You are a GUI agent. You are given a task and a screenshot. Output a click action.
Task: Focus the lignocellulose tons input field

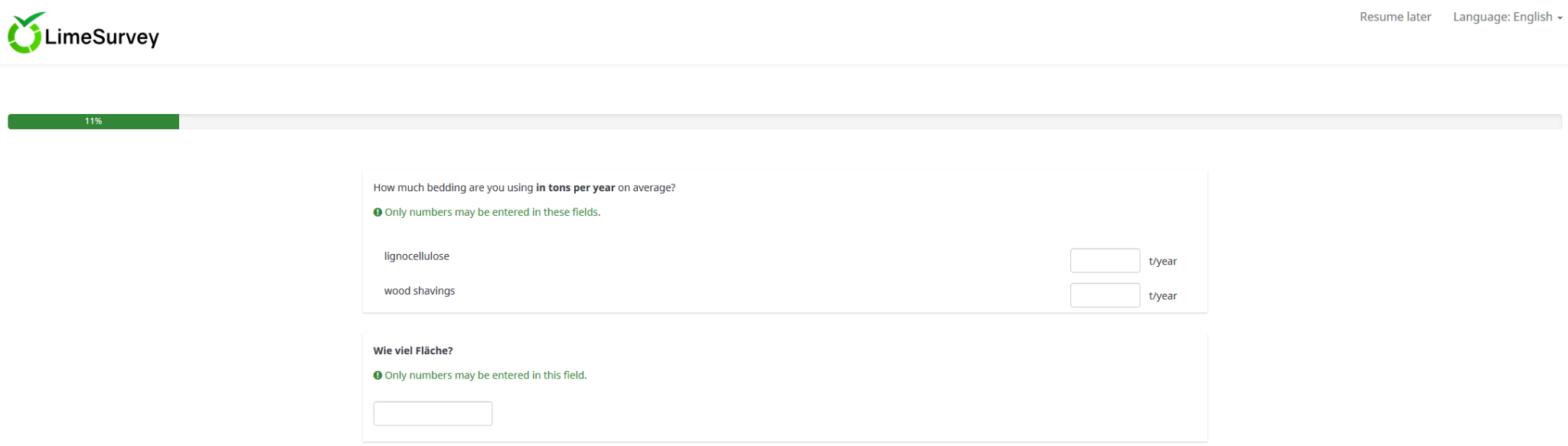tap(1104, 261)
